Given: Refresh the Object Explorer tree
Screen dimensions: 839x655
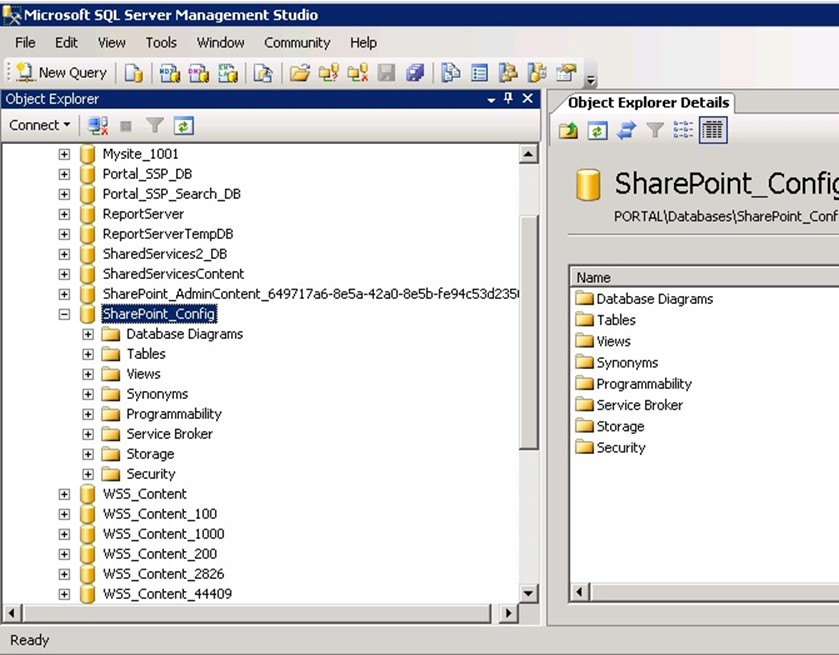Looking at the screenshot, I should click(183, 126).
